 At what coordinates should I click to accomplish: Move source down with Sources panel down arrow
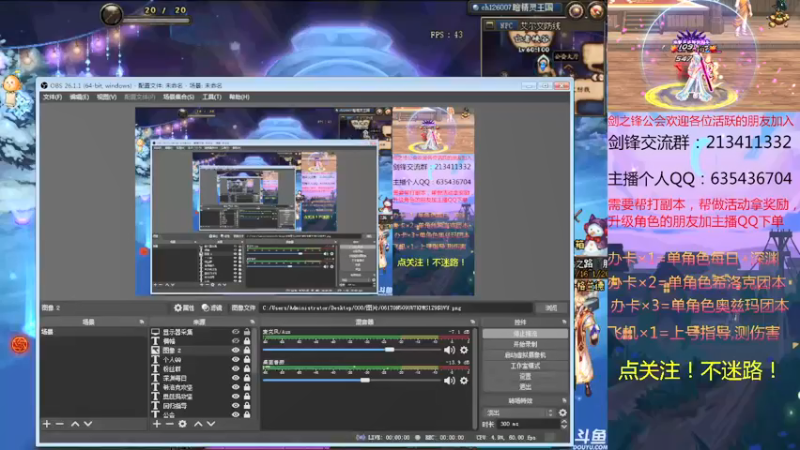click(211, 424)
